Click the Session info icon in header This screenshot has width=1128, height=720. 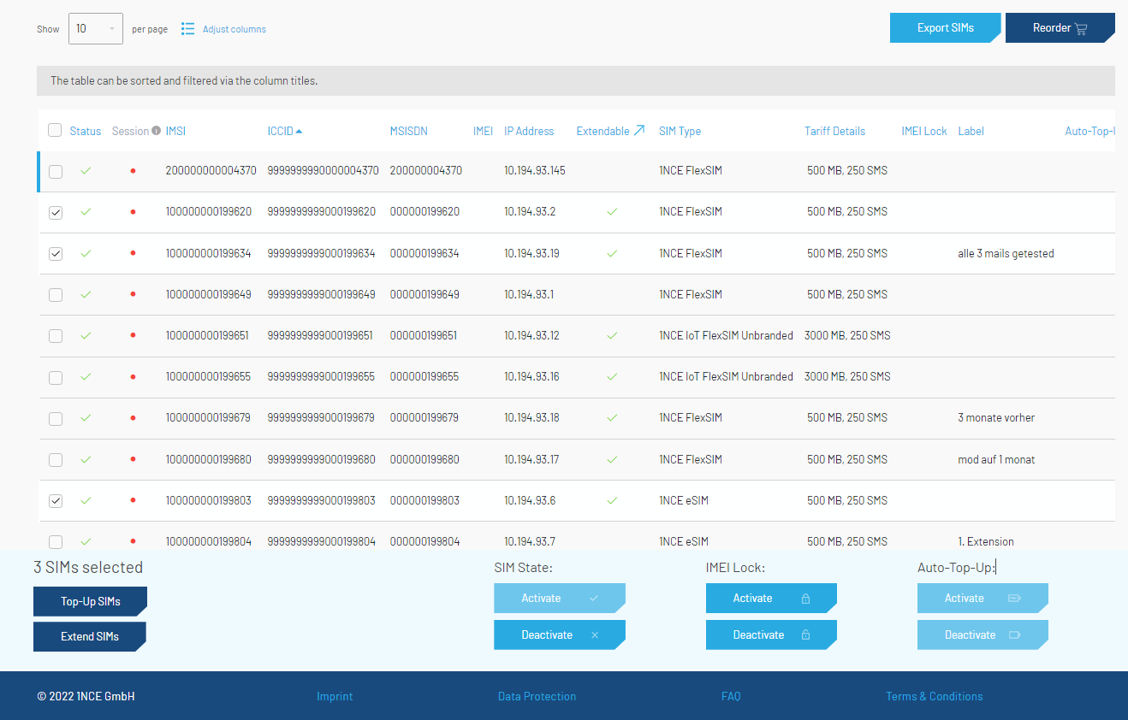tap(156, 131)
